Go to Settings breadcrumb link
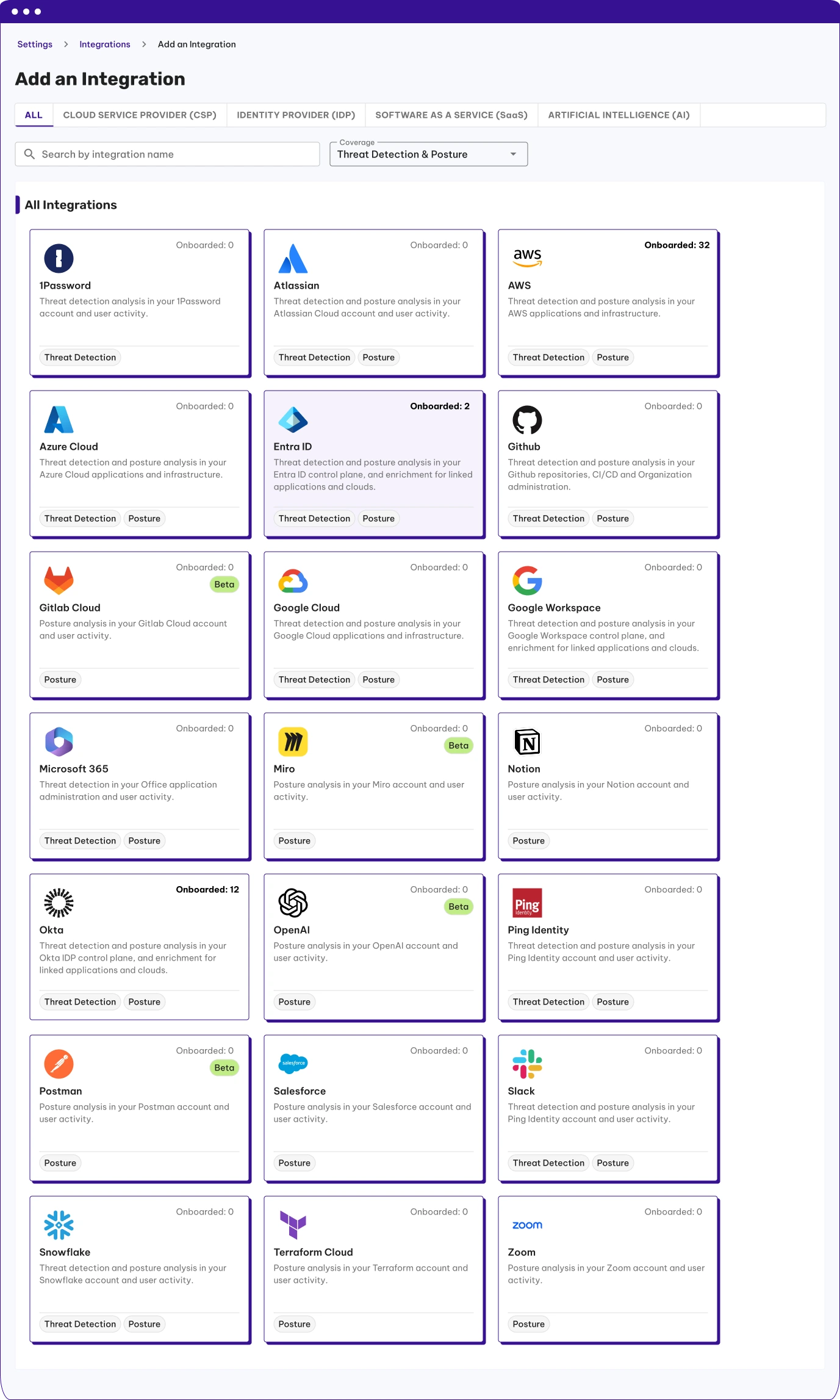Viewport: 840px width, 1400px height. (35, 44)
